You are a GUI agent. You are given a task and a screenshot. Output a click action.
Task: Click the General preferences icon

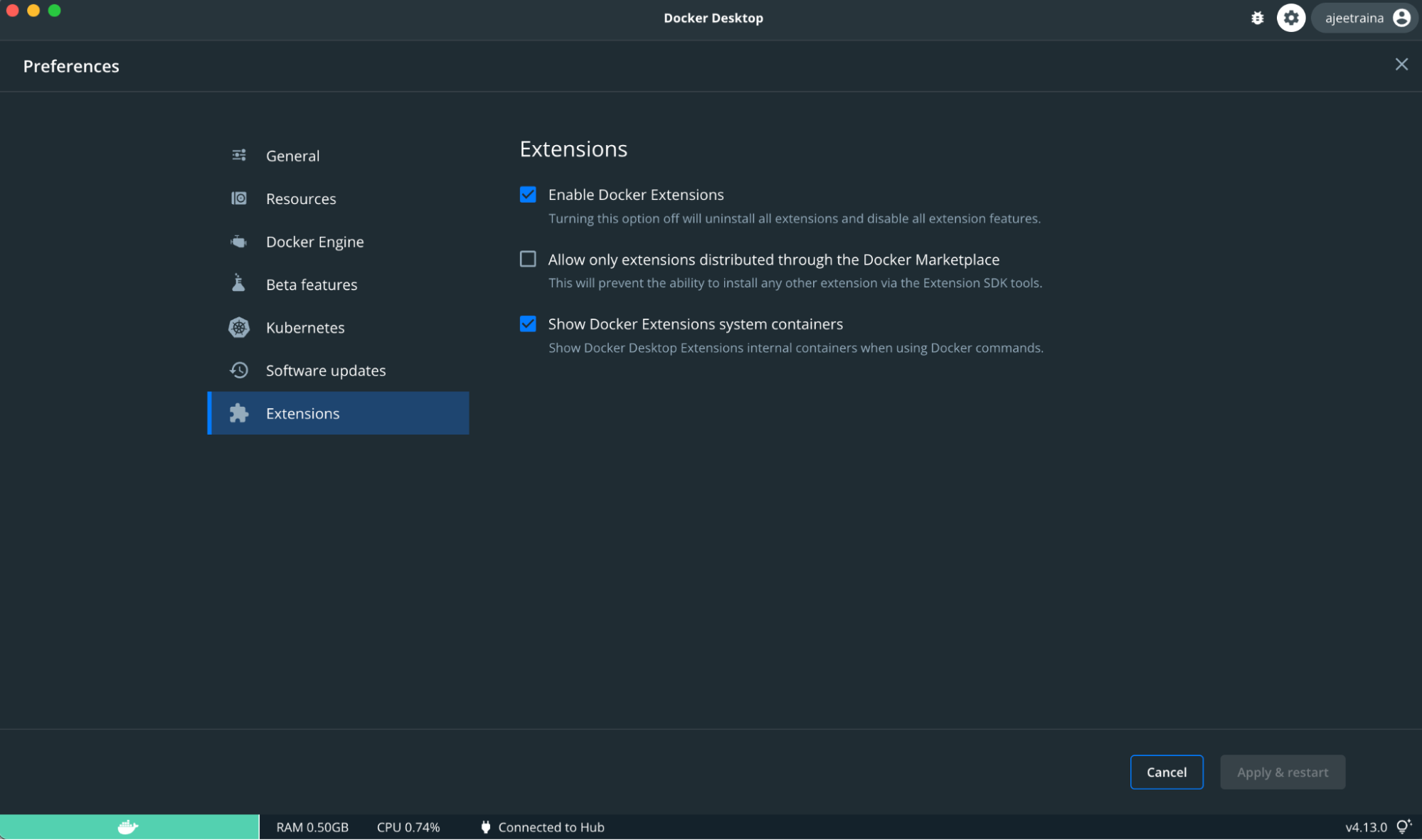[239, 155]
